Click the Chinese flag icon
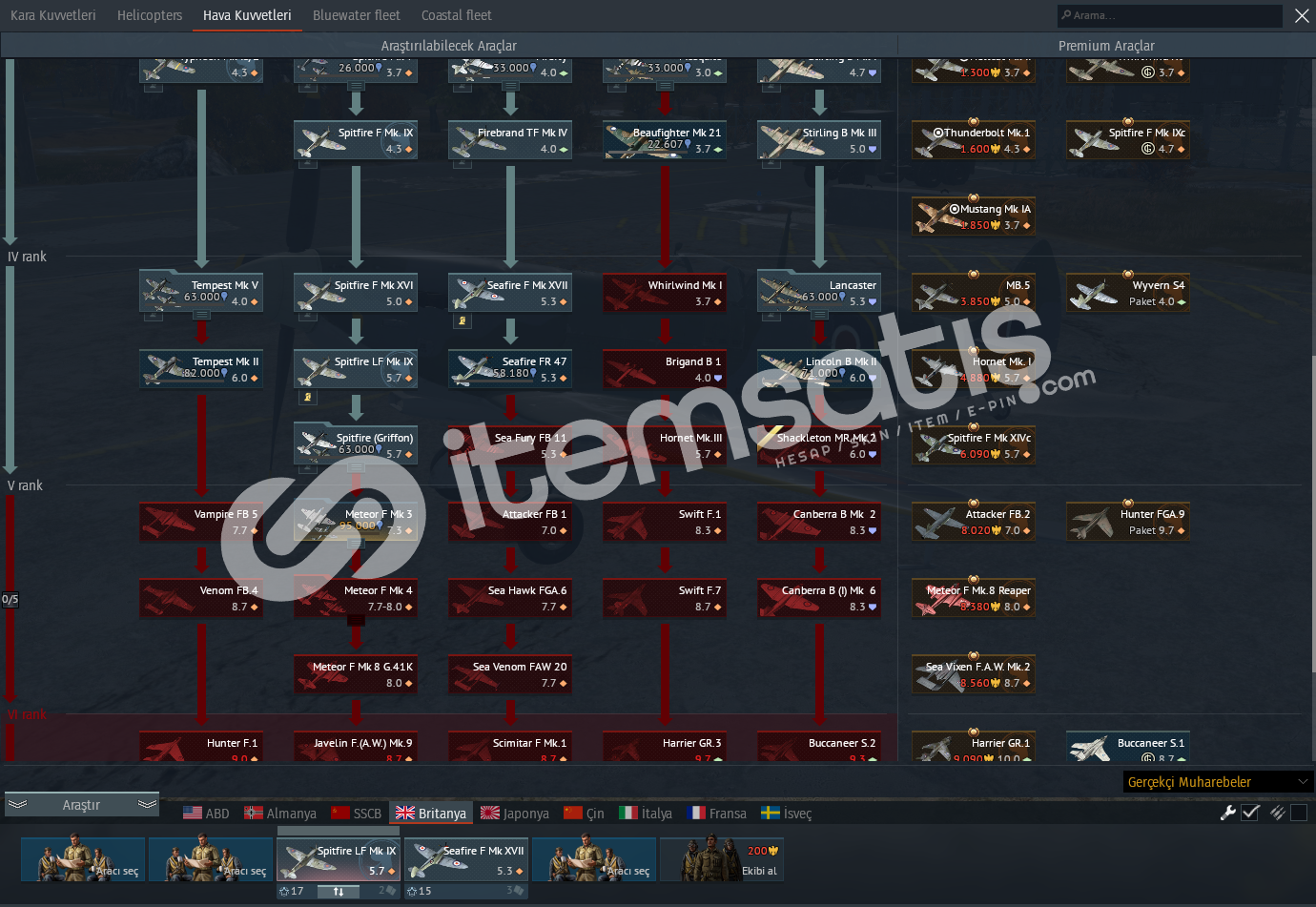1316x907 pixels. click(x=573, y=813)
